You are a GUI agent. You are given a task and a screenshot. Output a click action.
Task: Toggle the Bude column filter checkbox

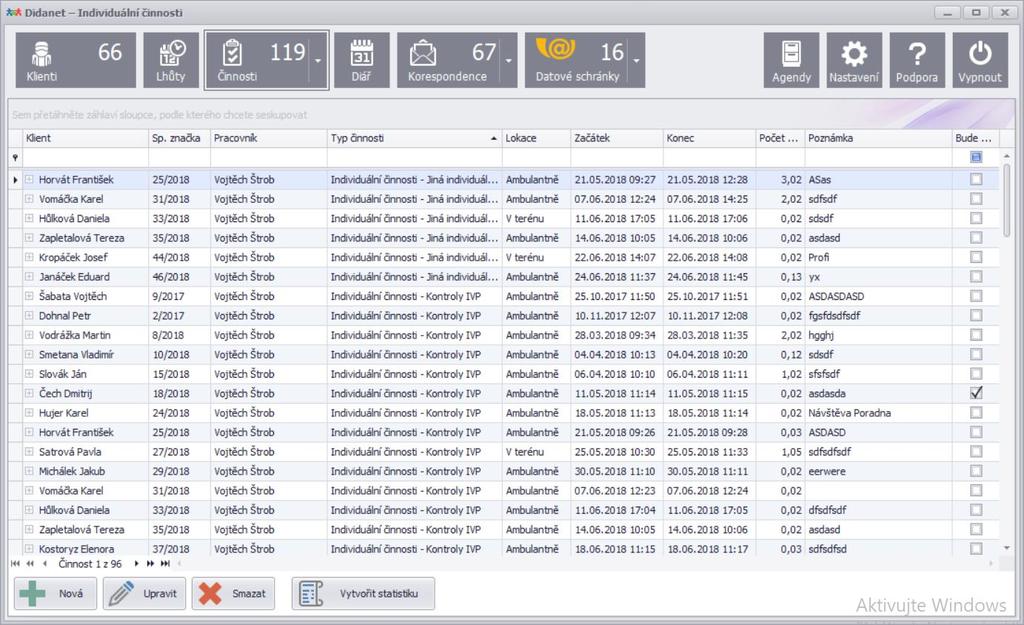[x=976, y=157]
